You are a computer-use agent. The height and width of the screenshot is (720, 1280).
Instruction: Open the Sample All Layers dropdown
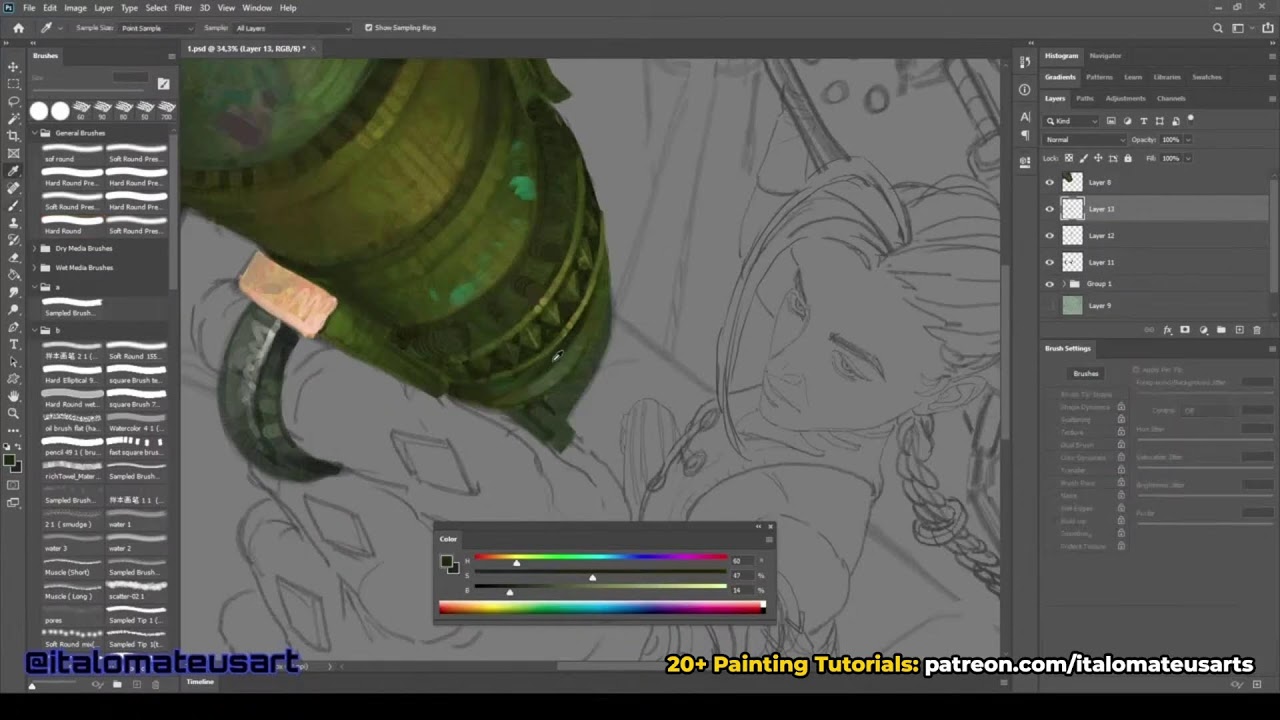(x=293, y=28)
